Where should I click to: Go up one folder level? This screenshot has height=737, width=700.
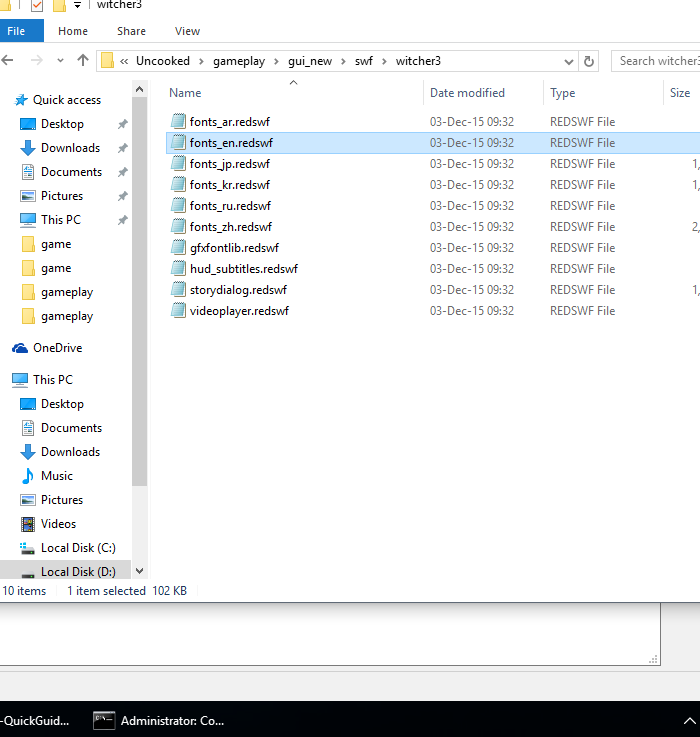83,61
